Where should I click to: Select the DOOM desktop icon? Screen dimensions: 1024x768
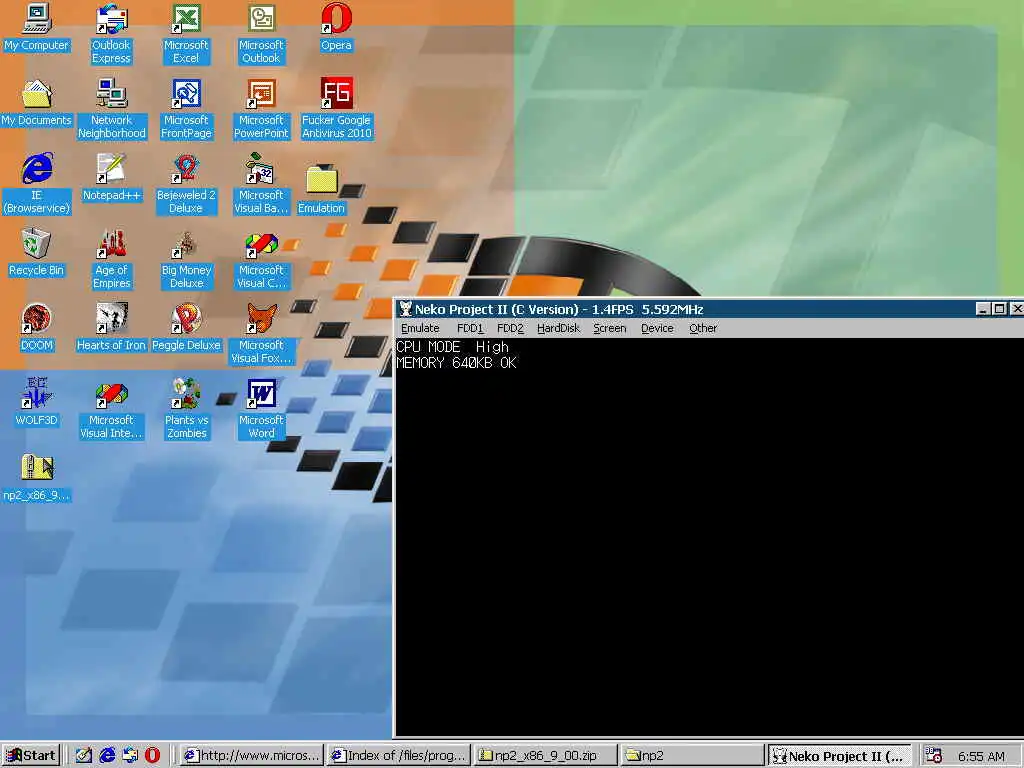[x=37, y=328]
